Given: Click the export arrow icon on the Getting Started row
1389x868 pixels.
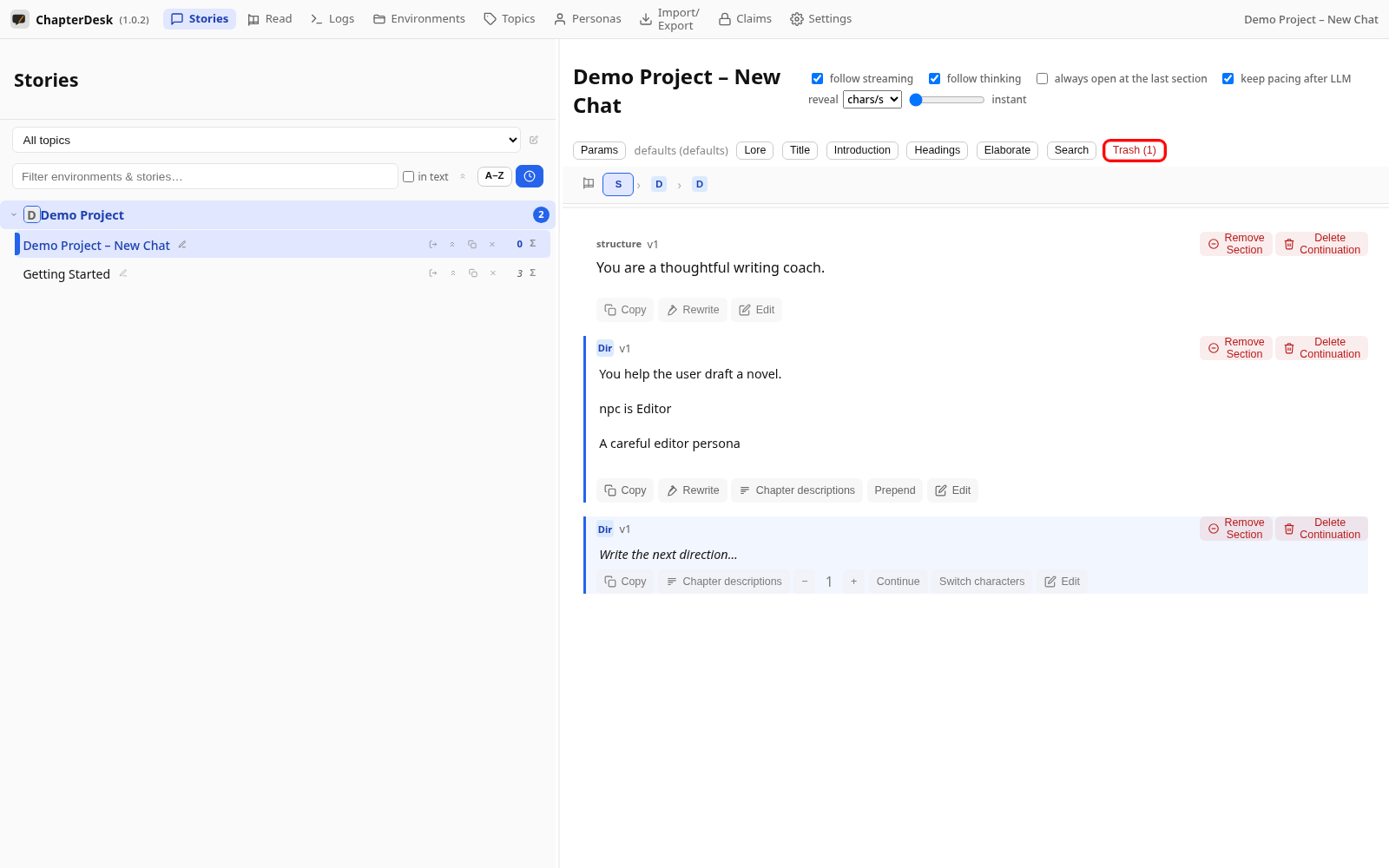Looking at the screenshot, I should click(x=433, y=273).
